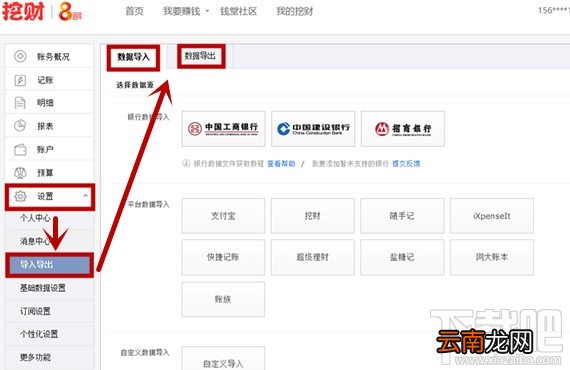Click the 平台数据导入 label
Viewport: 570px width, 370px height.
(x=148, y=205)
